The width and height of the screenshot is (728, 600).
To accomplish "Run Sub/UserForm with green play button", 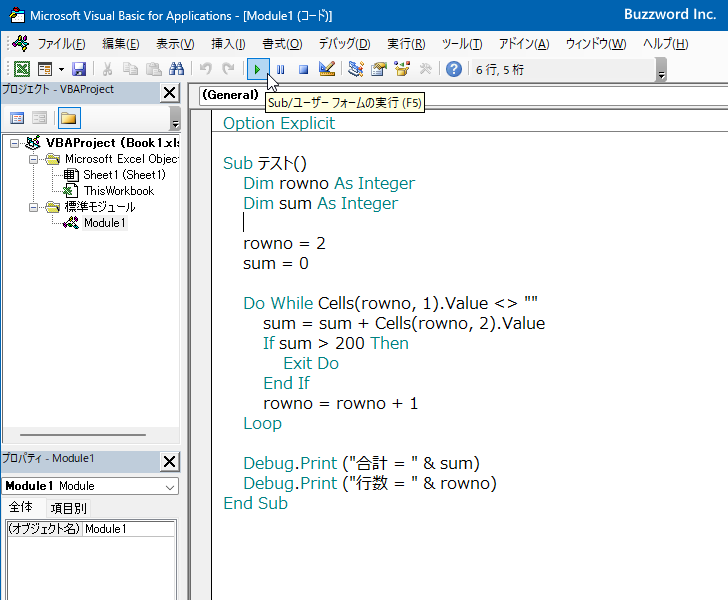I will pos(258,69).
